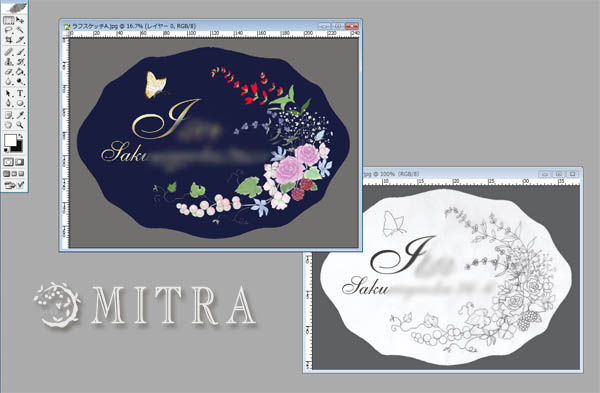
Task: Choose the Lasso tool
Action: pyautogui.click(x=8, y=30)
